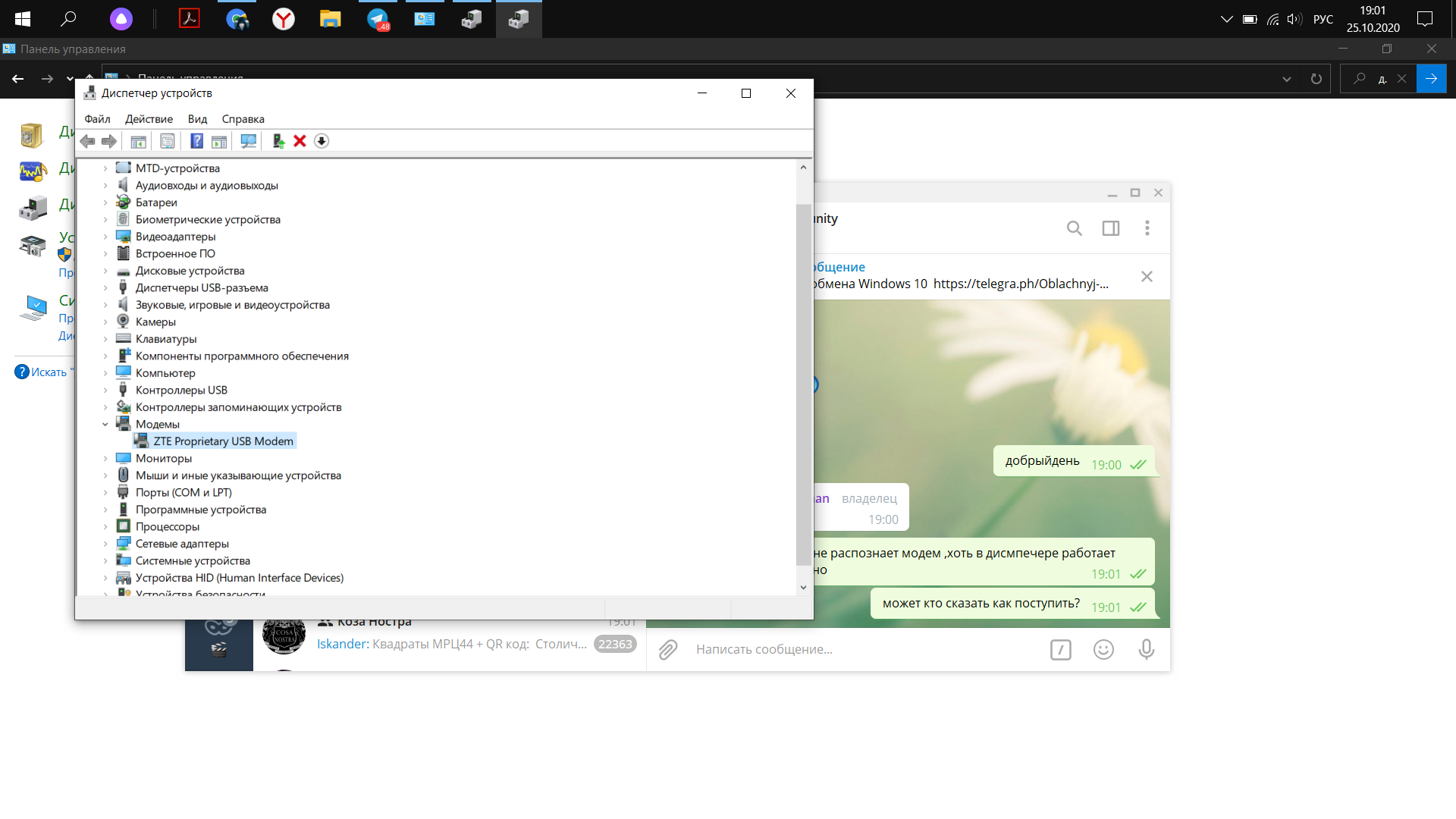The width and height of the screenshot is (1456, 819).
Task: Select the Биометрические устройства item
Action: click(208, 220)
